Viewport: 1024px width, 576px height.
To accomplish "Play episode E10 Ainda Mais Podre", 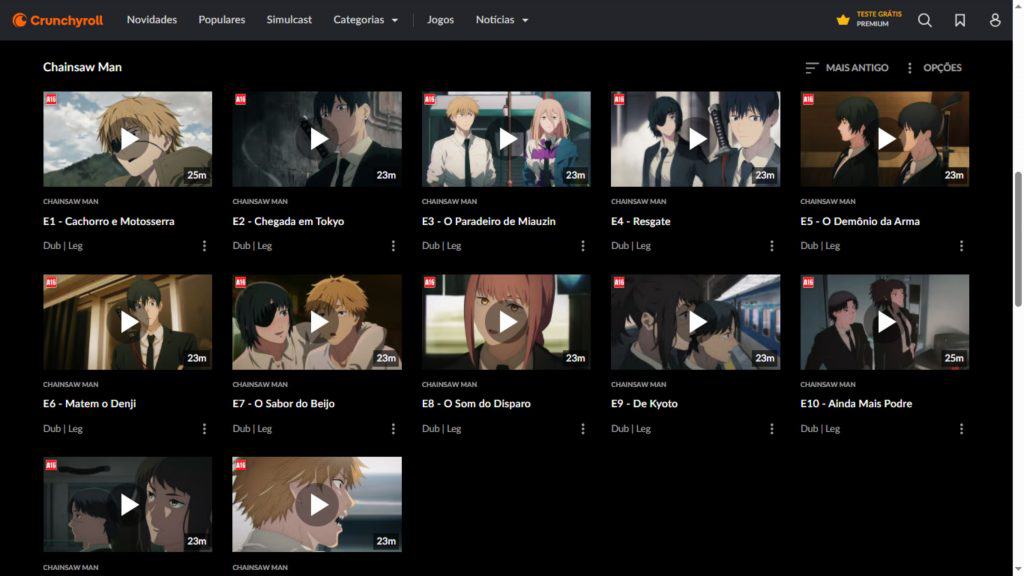I will [x=885, y=322].
